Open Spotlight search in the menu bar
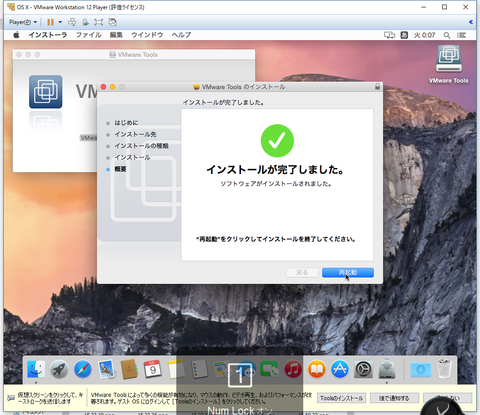The height and width of the screenshot is (415, 480). click(x=447, y=35)
